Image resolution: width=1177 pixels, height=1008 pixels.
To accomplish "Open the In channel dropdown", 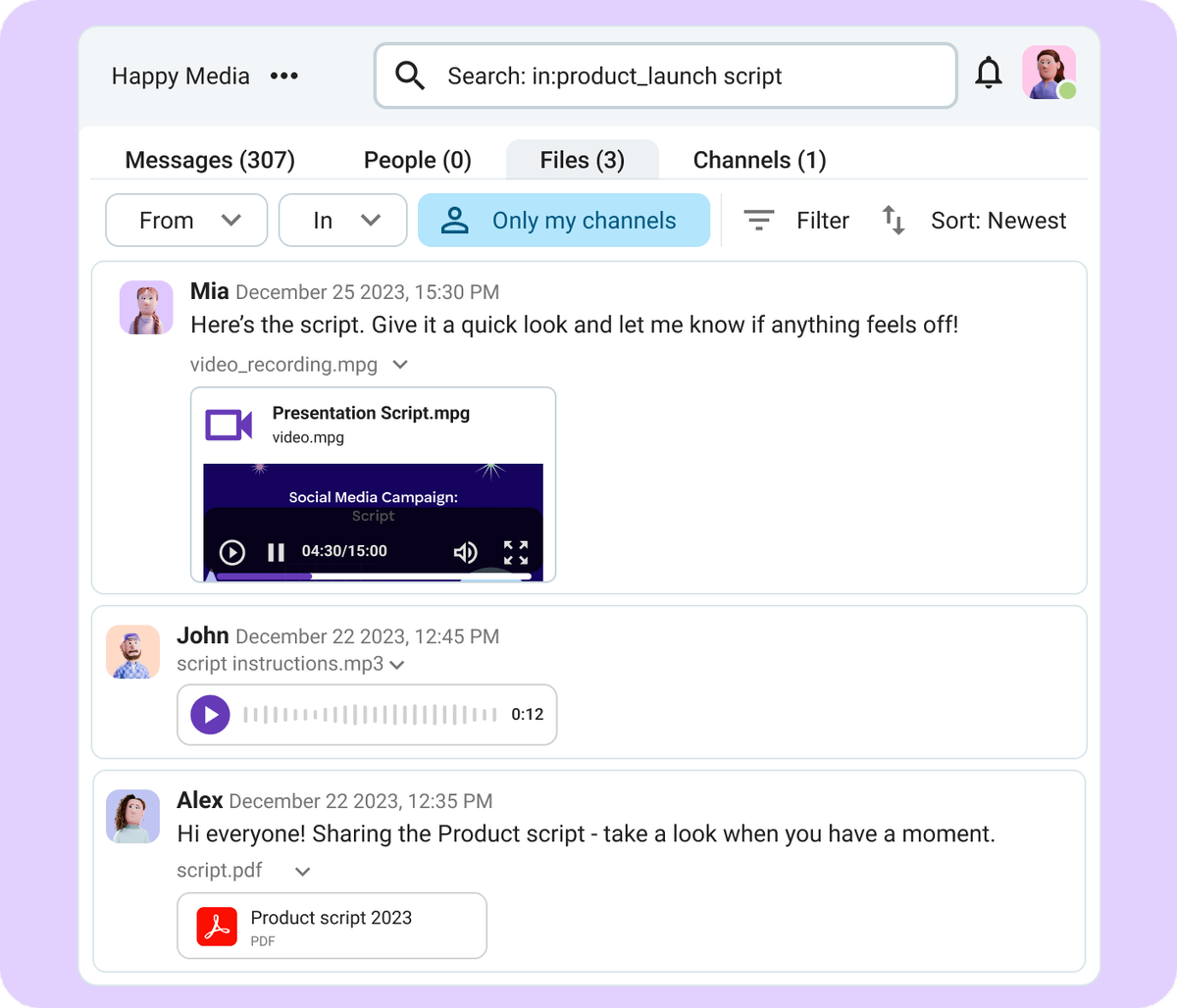I will [341, 220].
